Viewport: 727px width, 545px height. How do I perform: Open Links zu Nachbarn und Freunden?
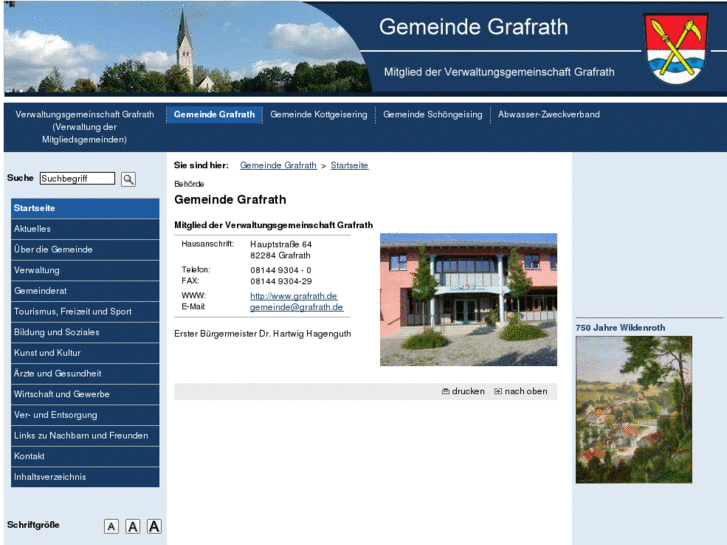click(x=85, y=436)
